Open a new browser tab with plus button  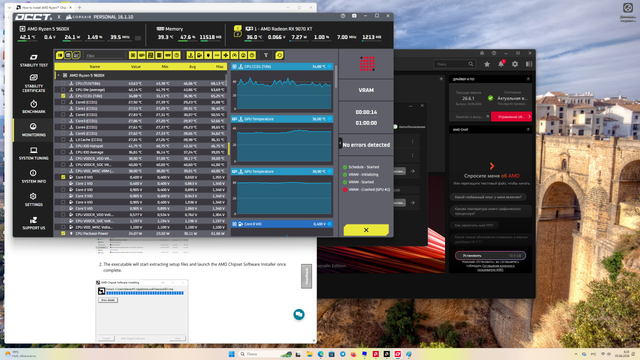point(79,7)
